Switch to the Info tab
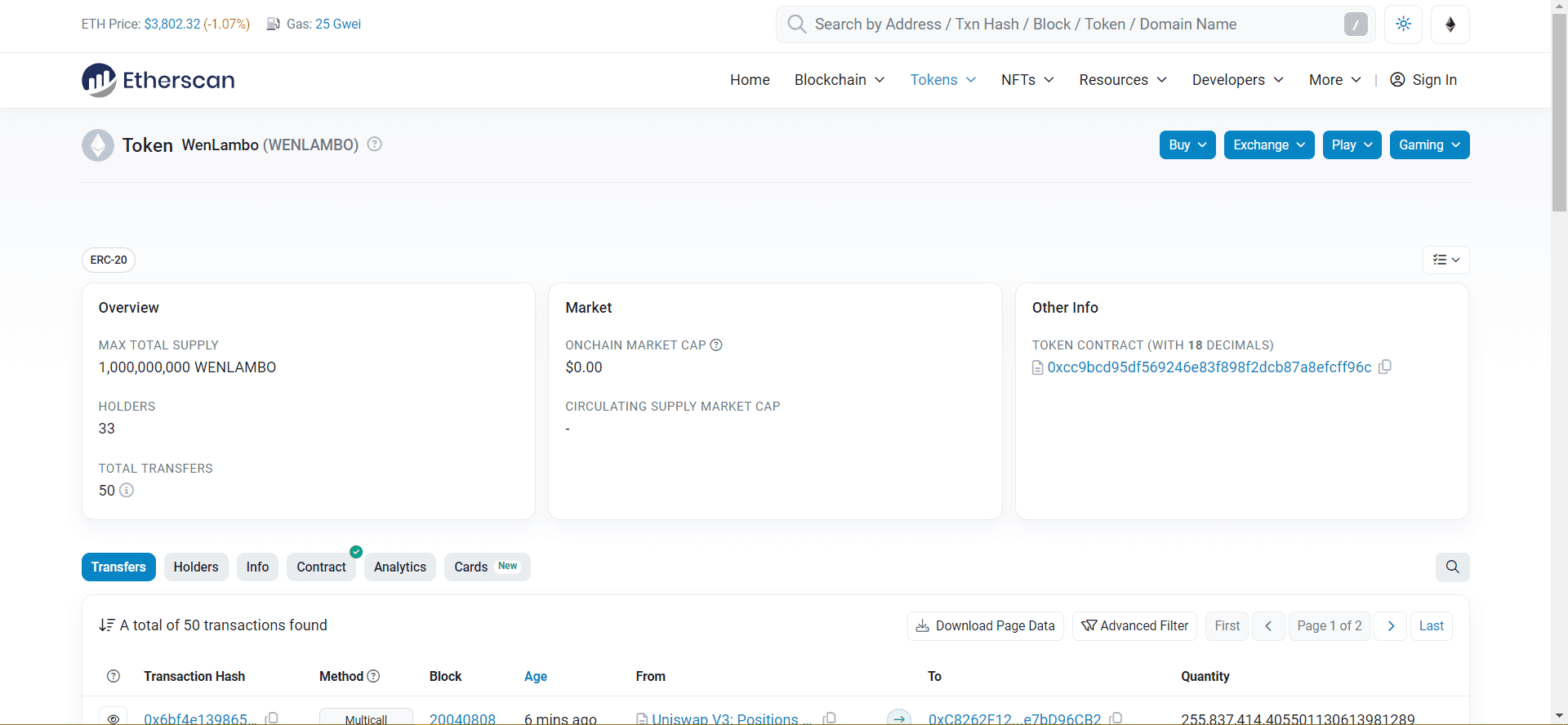This screenshot has width=1568, height=725. (257, 567)
